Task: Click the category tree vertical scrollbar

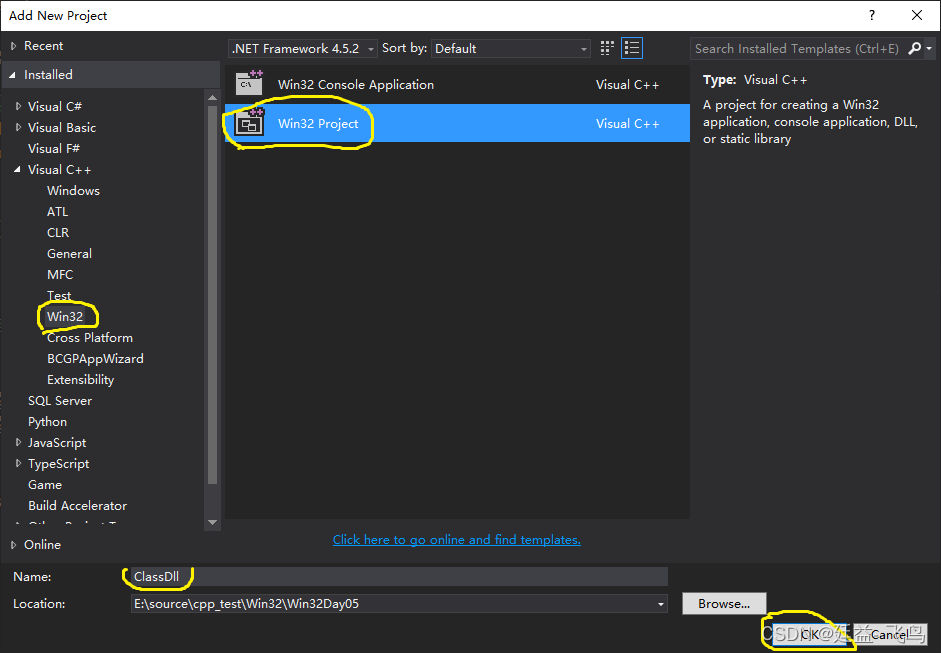Action: tap(212, 300)
